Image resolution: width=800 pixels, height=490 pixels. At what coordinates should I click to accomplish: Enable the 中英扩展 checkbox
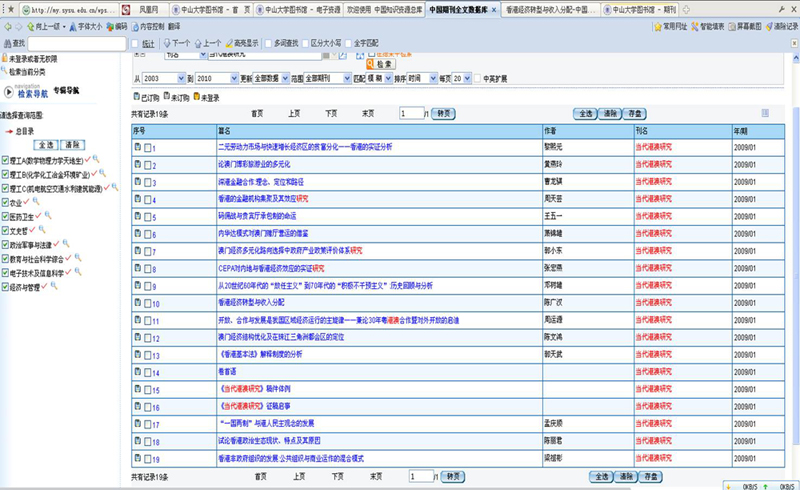[478, 77]
